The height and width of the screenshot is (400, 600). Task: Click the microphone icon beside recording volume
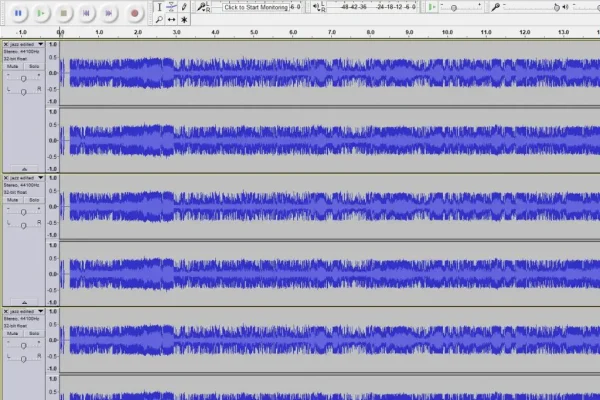496,7
